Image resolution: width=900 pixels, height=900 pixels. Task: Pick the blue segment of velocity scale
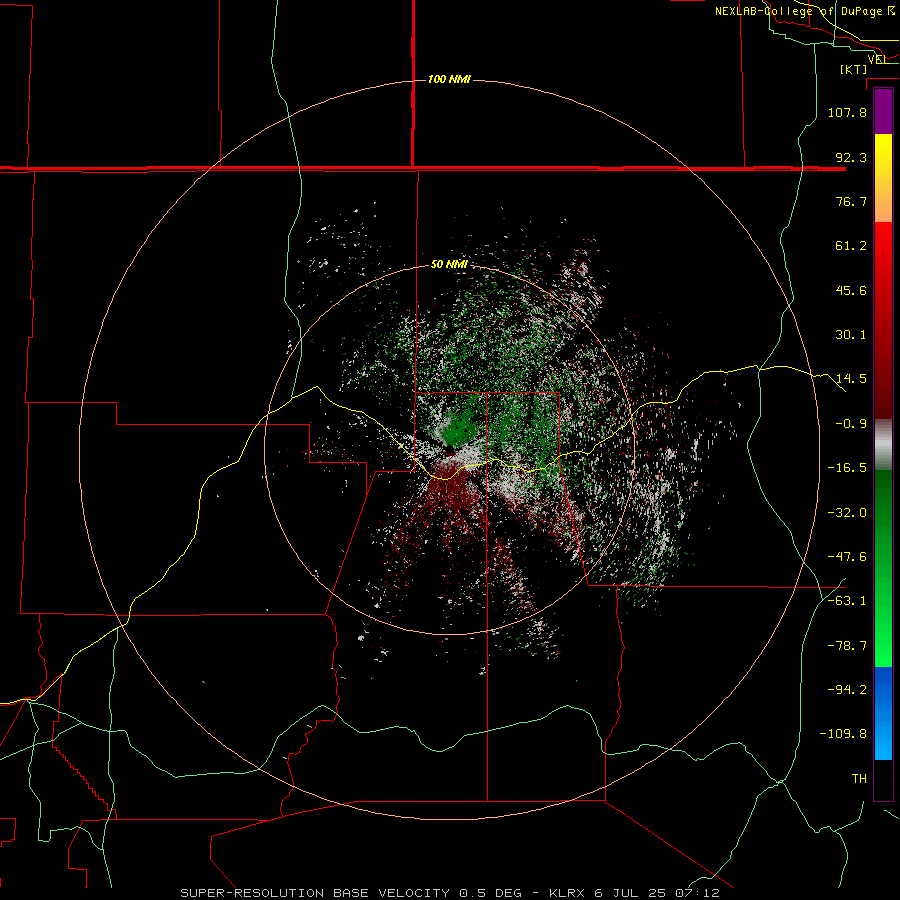[883, 713]
